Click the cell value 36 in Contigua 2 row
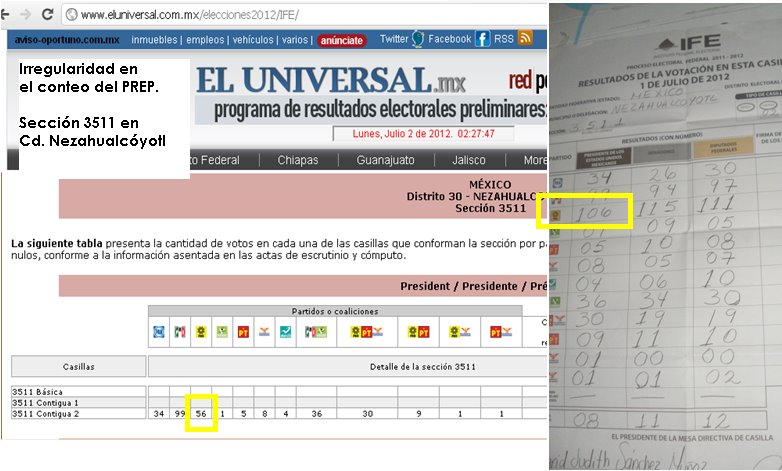The height and width of the screenshot is (471, 782). [x=317, y=414]
